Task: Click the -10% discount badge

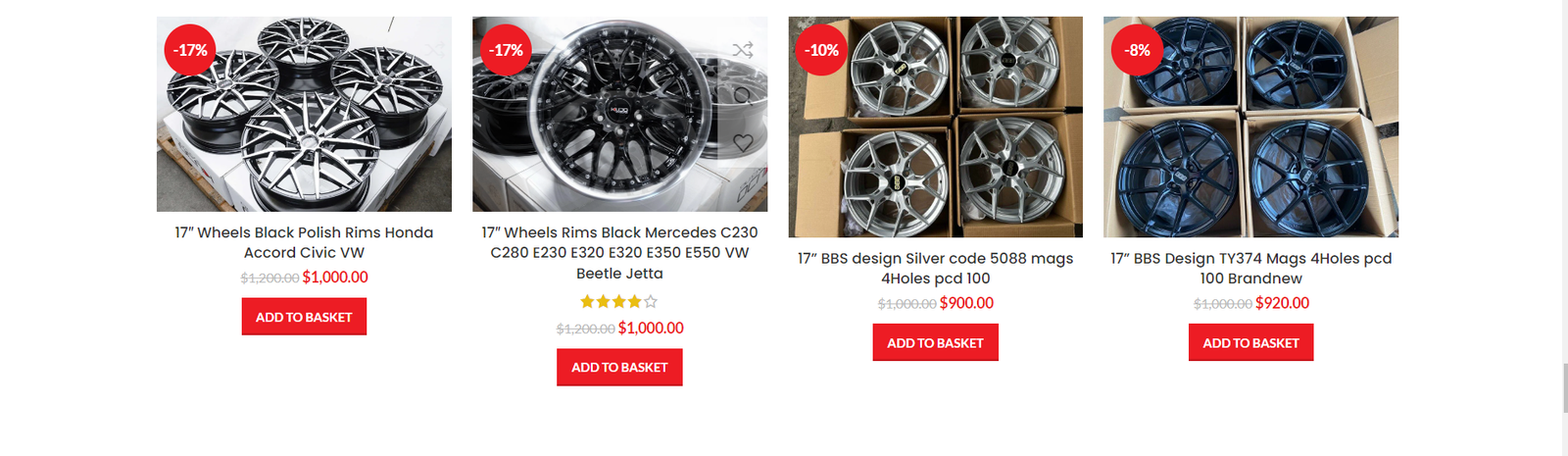Action: pyautogui.click(x=821, y=50)
